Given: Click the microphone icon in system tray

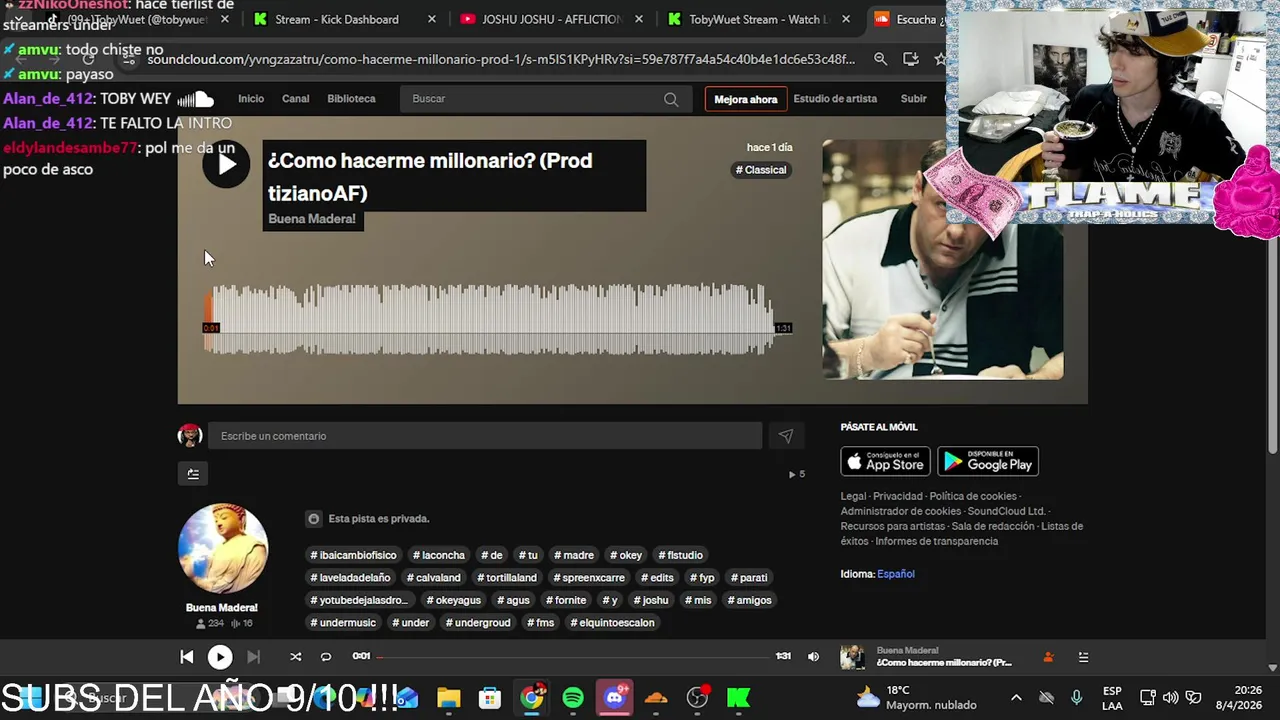Looking at the screenshot, I should pos(1076,698).
